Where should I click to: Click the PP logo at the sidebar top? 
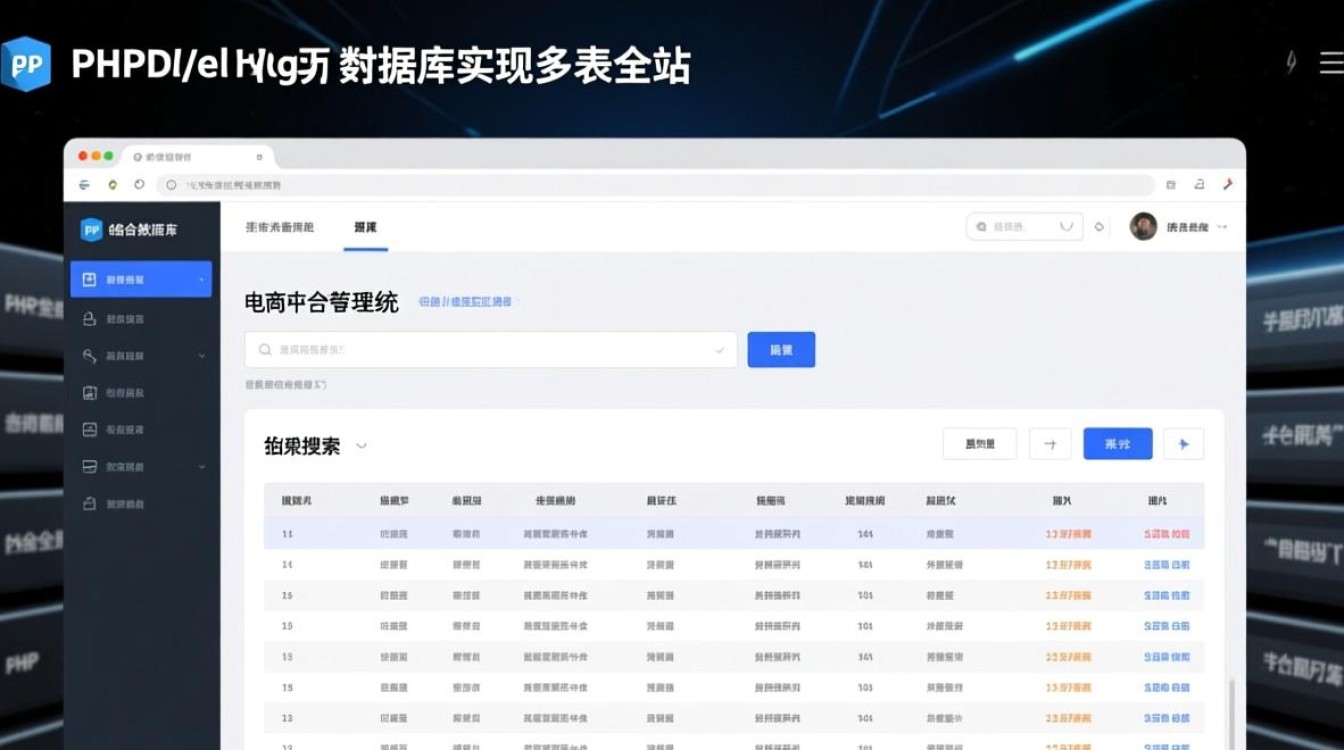91,228
